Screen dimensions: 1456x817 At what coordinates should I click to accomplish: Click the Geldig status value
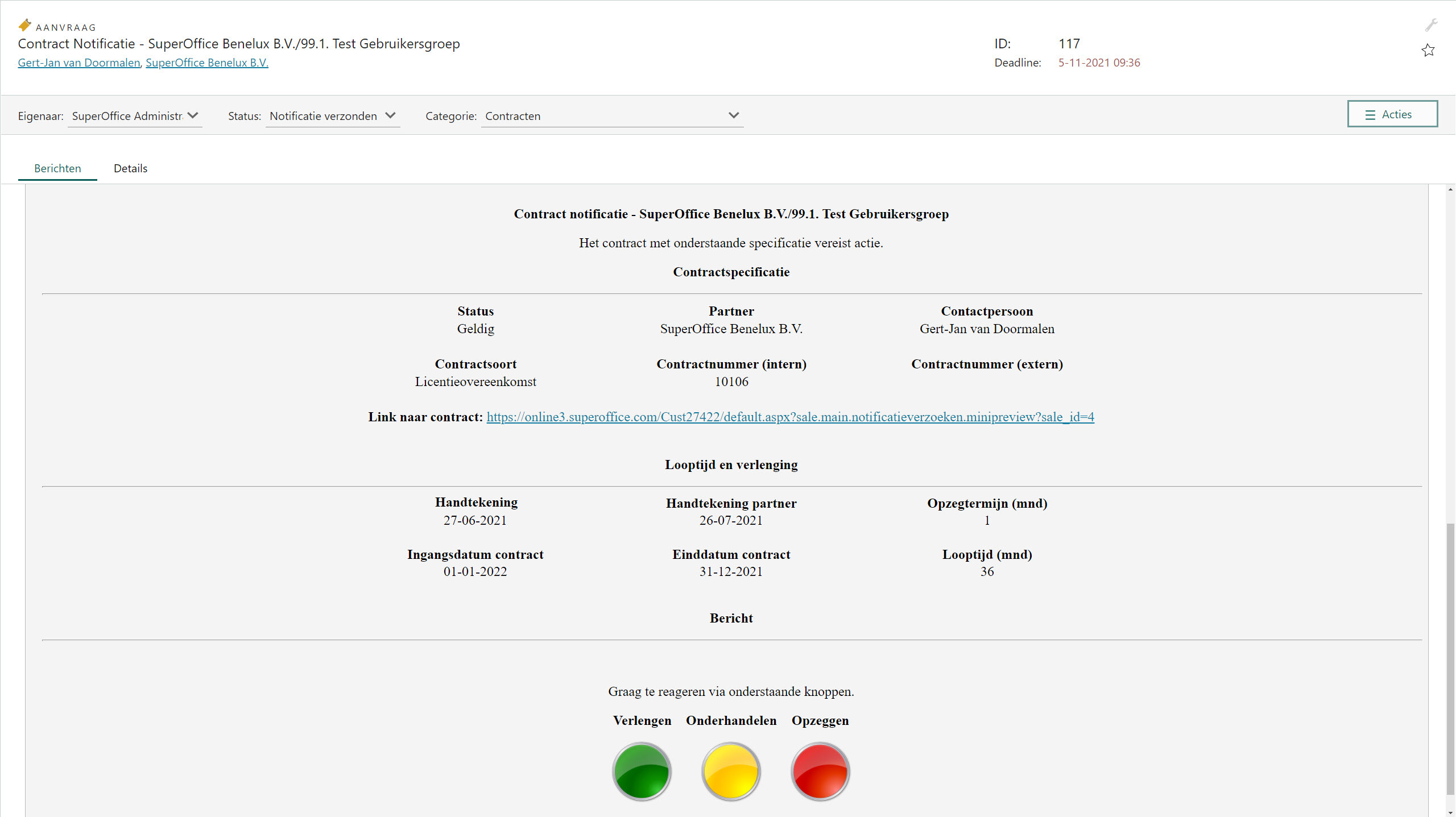(x=475, y=329)
